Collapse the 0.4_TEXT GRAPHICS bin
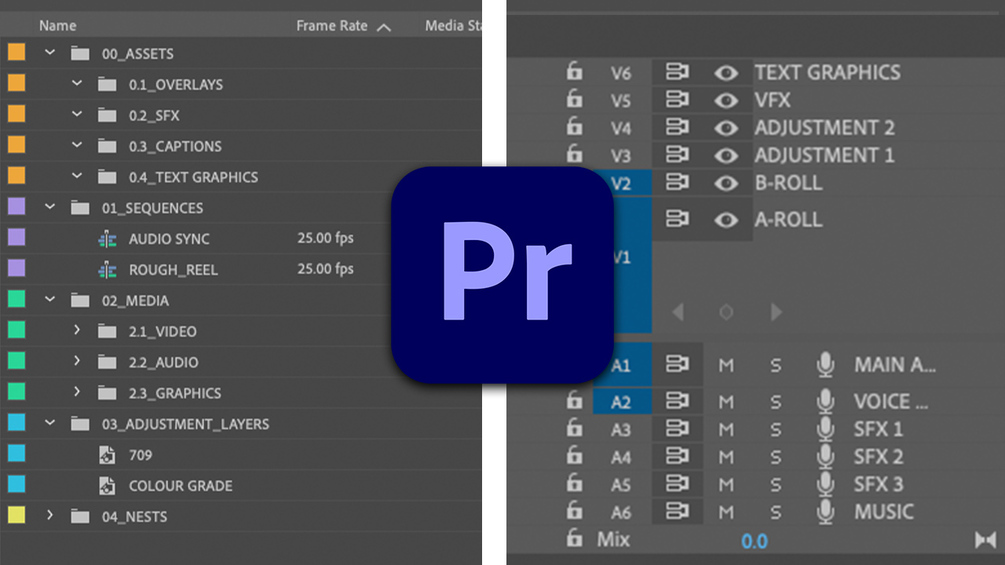The image size is (1005, 565). [x=77, y=176]
